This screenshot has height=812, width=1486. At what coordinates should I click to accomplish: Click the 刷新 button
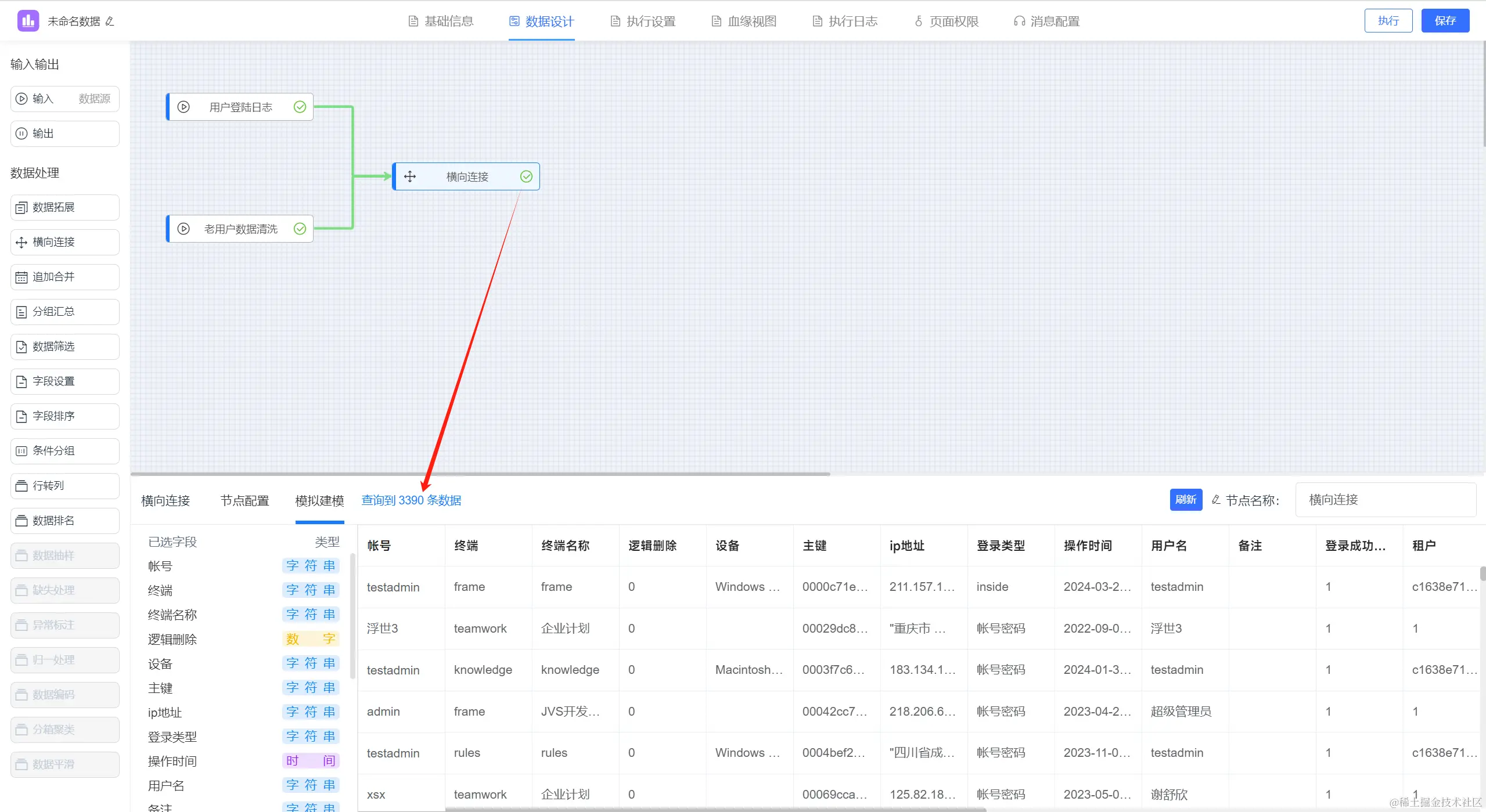1185,500
